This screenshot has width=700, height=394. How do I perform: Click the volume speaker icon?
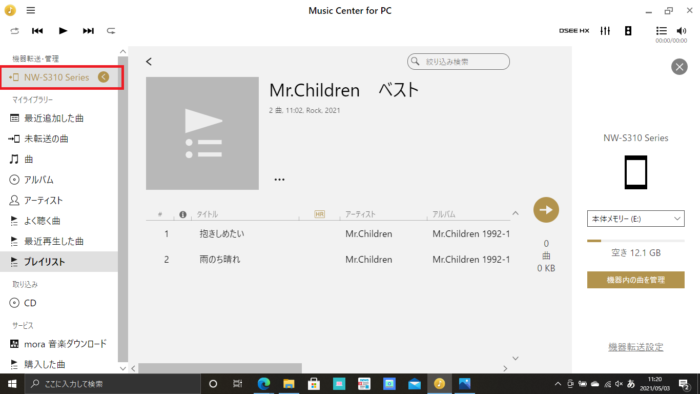(681, 31)
